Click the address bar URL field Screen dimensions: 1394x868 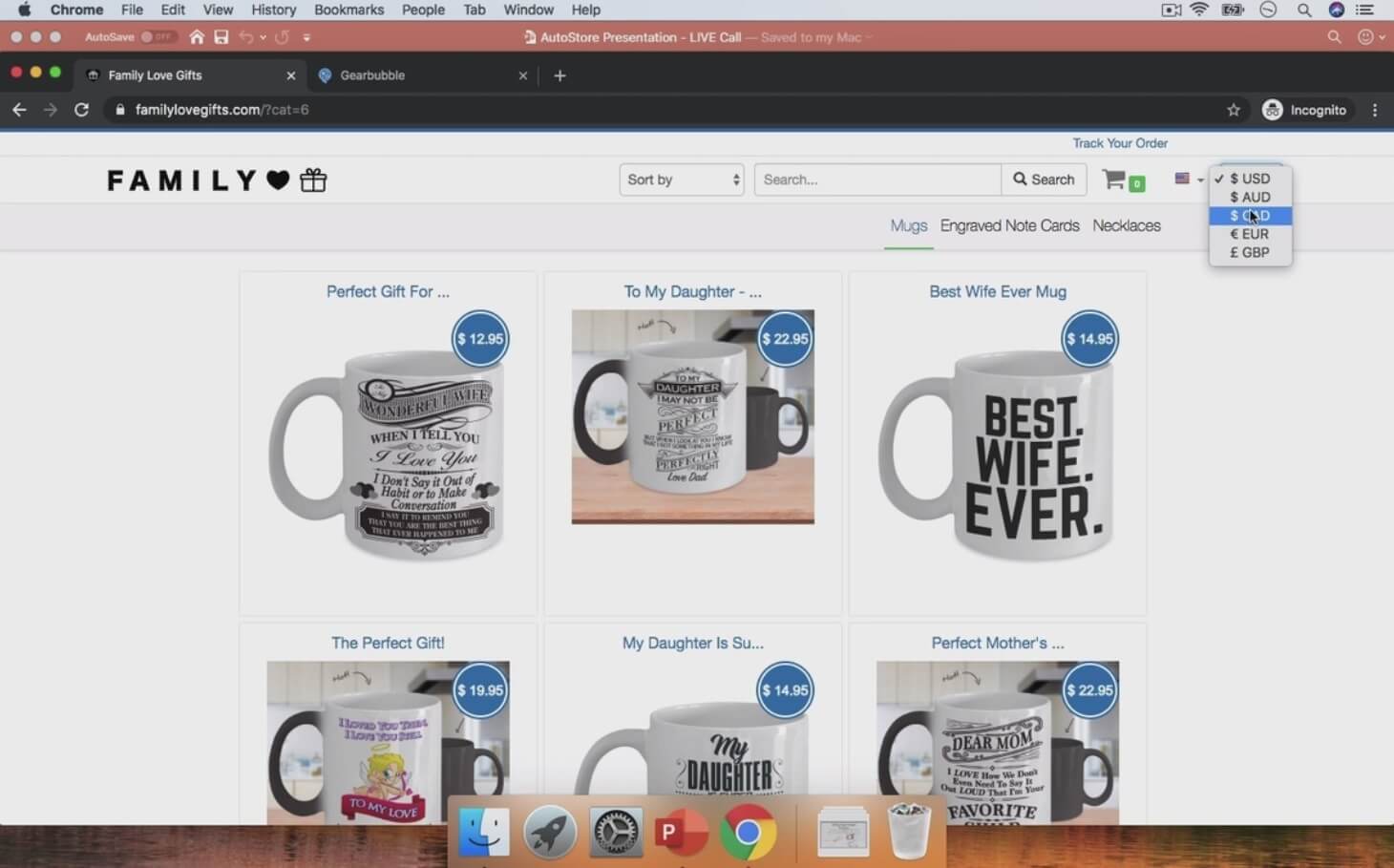click(x=668, y=110)
